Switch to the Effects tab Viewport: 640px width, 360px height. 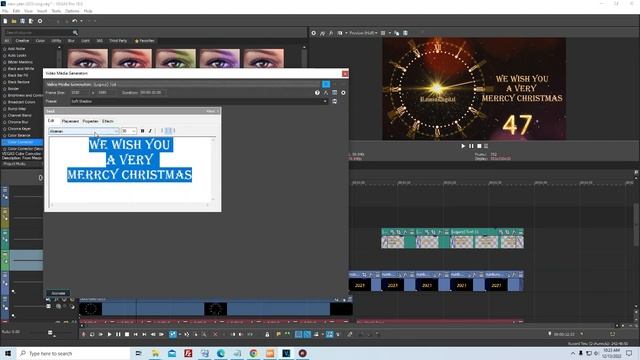(108, 121)
